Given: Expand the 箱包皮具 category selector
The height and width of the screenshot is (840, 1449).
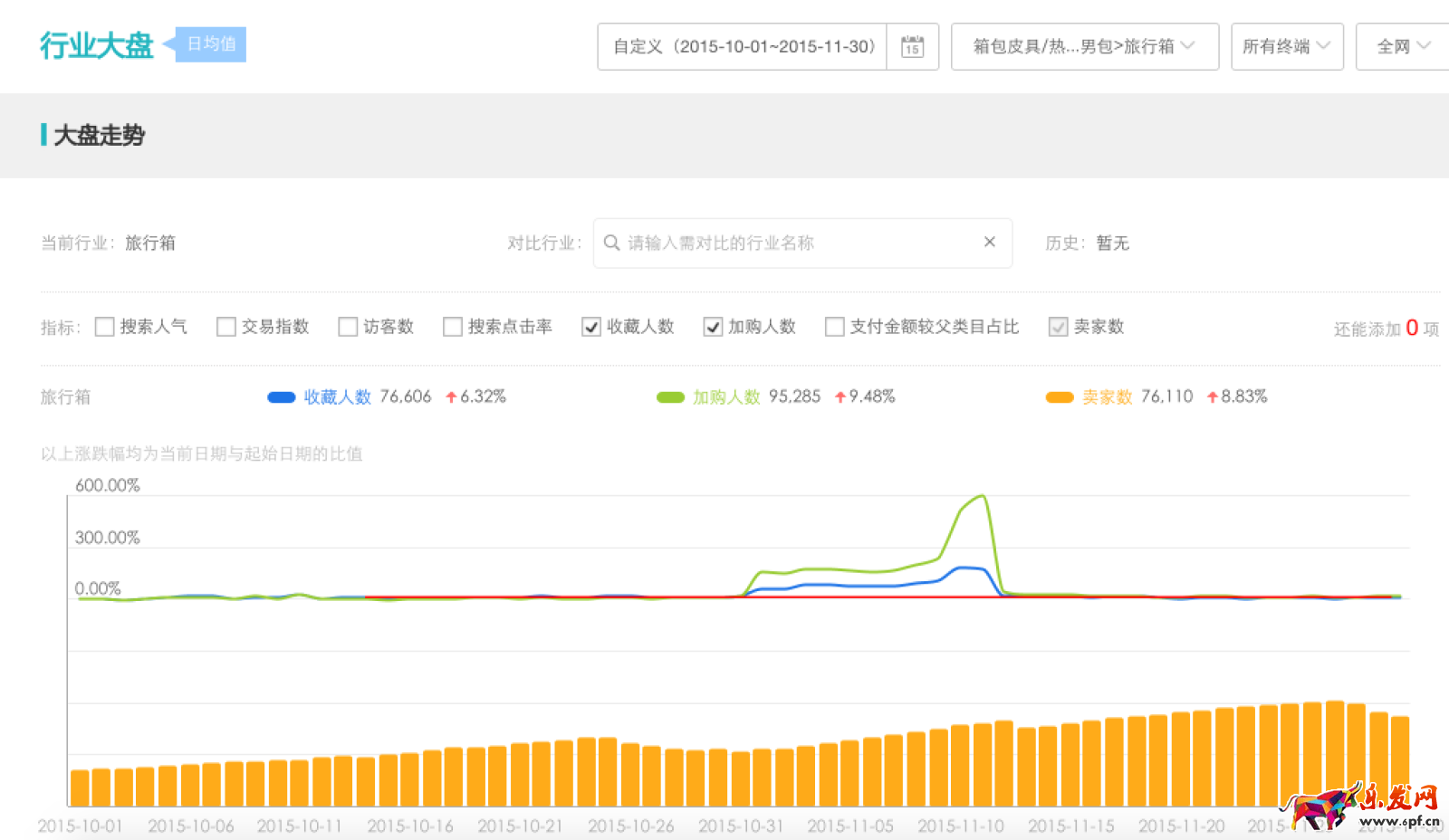Looking at the screenshot, I should 1084,46.
